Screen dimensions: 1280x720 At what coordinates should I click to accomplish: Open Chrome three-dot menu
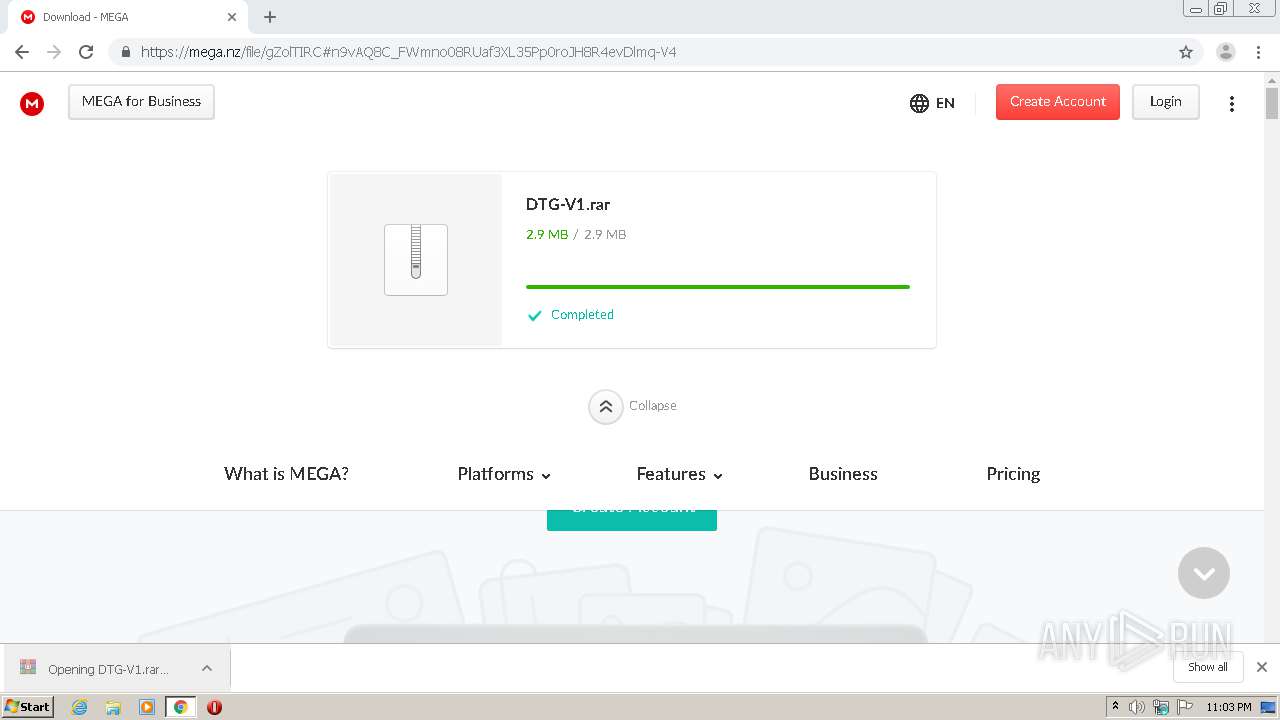pos(1258,52)
